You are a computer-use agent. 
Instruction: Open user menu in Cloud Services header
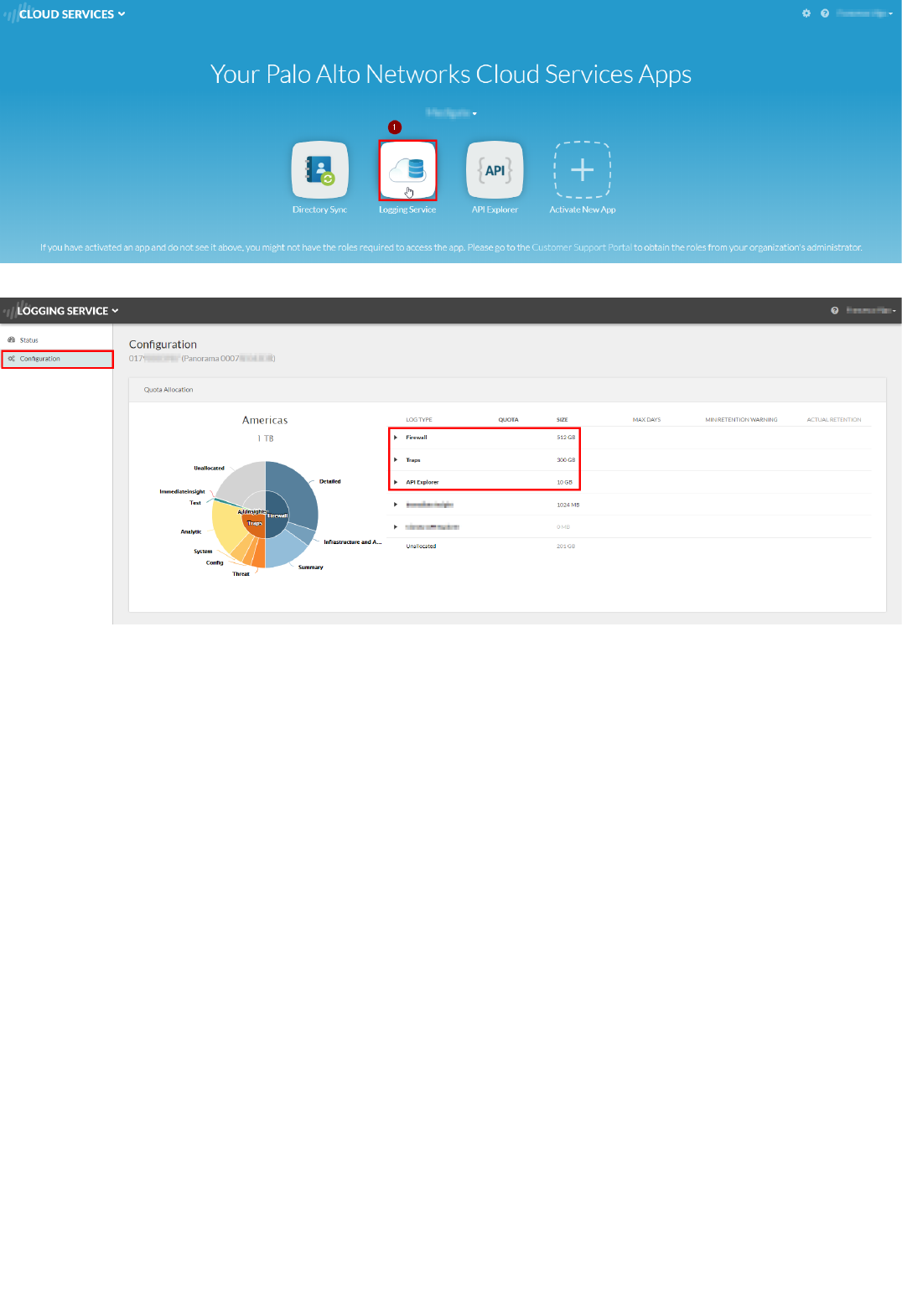[x=864, y=13]
